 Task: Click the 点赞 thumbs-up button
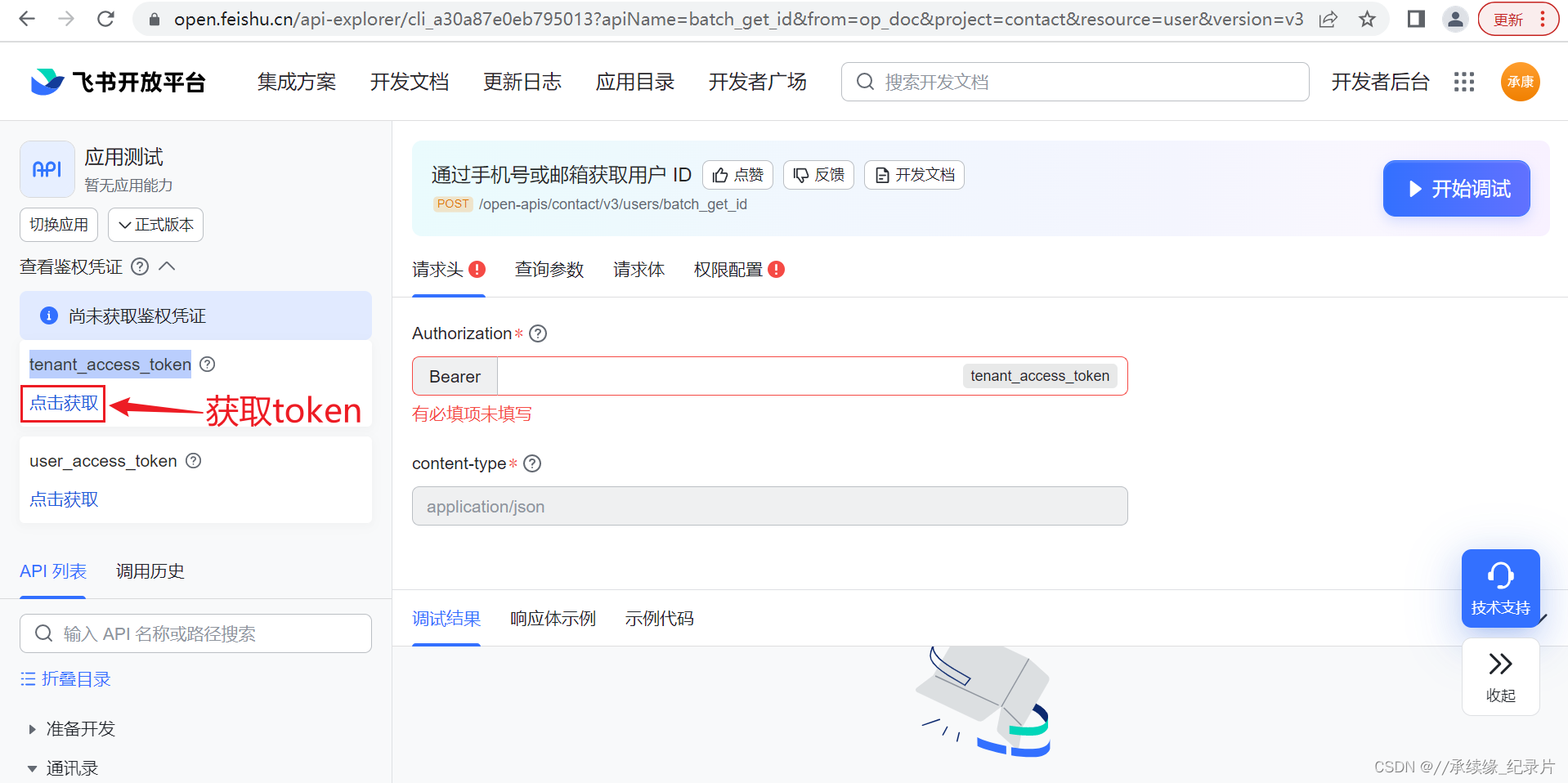tap(737, 175)
